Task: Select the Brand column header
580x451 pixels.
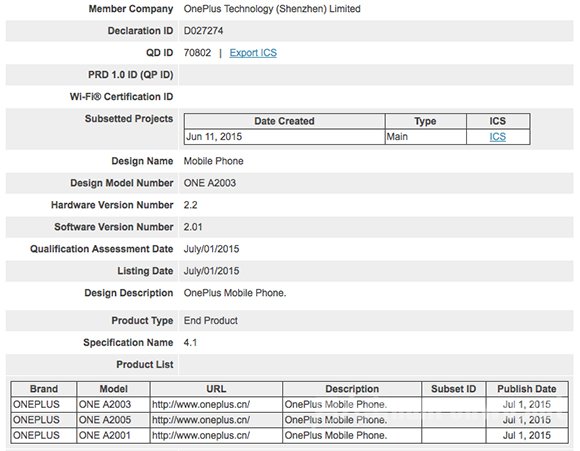Action: coord(44,389)
